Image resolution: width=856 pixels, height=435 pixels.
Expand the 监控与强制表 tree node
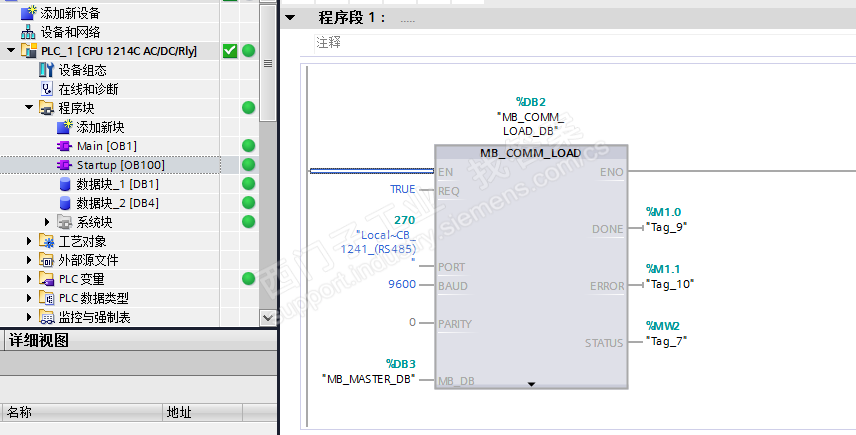(29, 317)
